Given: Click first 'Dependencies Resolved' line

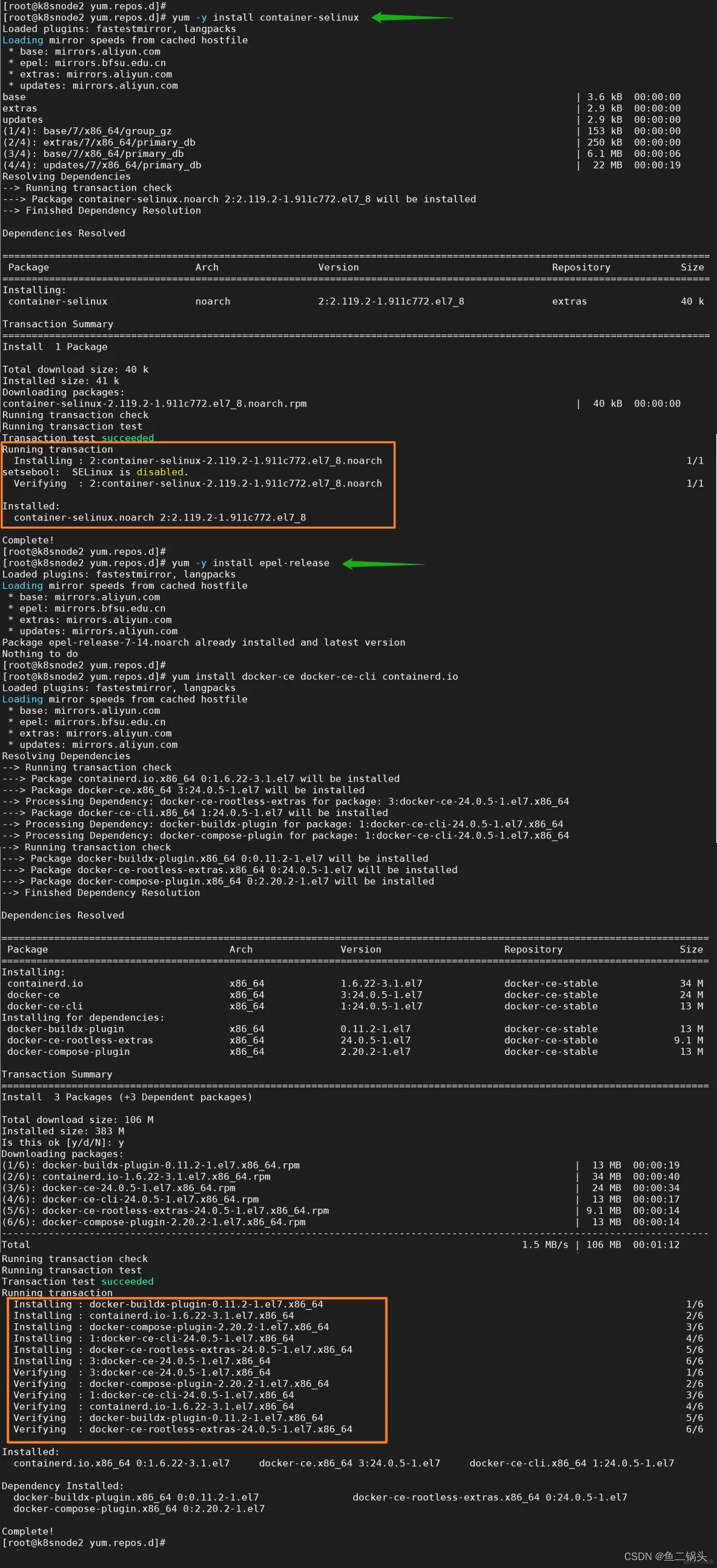Looking at the screenshot, I should pyautogui.click(x=64, y=233).
